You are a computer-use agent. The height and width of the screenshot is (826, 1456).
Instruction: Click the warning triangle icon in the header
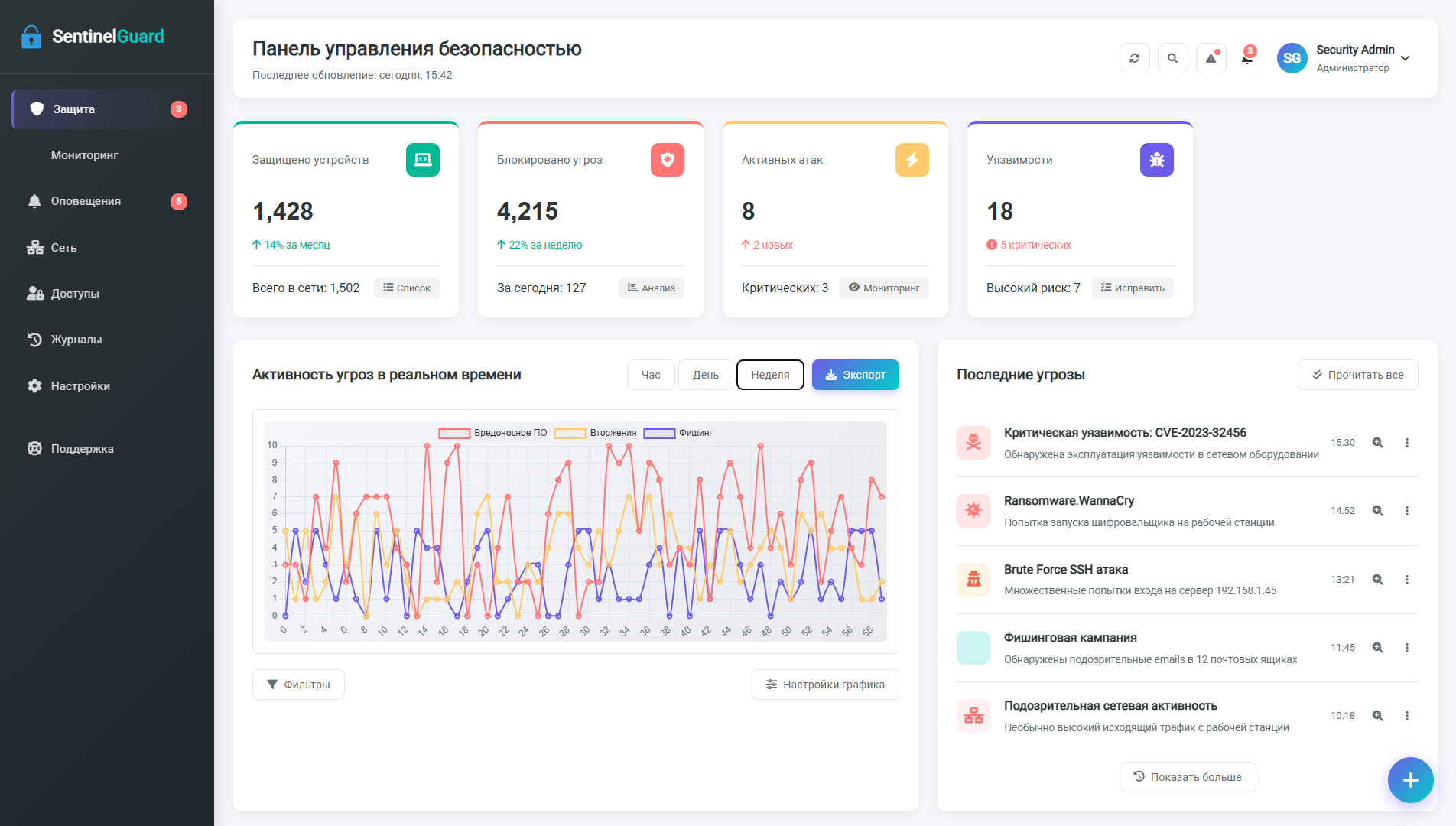point(1211,58)
